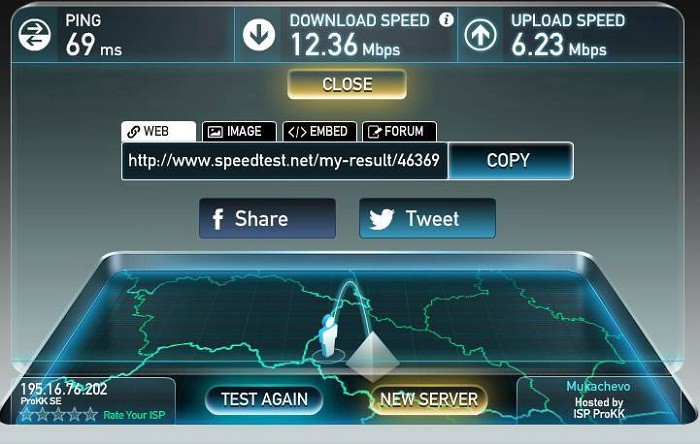Open the download speed info icon
Screen dimensions: 700x444
pyautogui.click(x=446, y=20)
